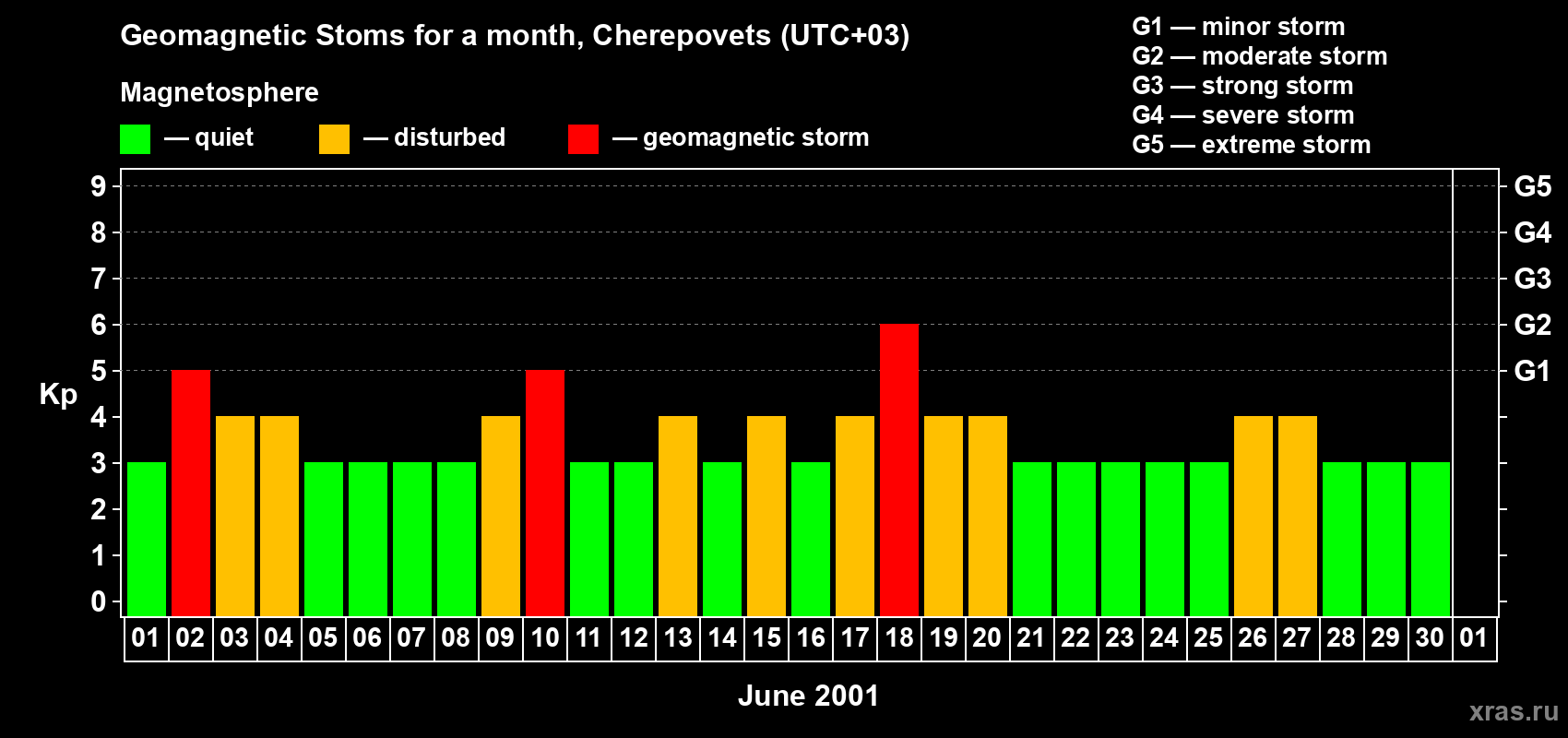
Task: Click the 'Magnetosphere' heading
Action: click(220, 92)
